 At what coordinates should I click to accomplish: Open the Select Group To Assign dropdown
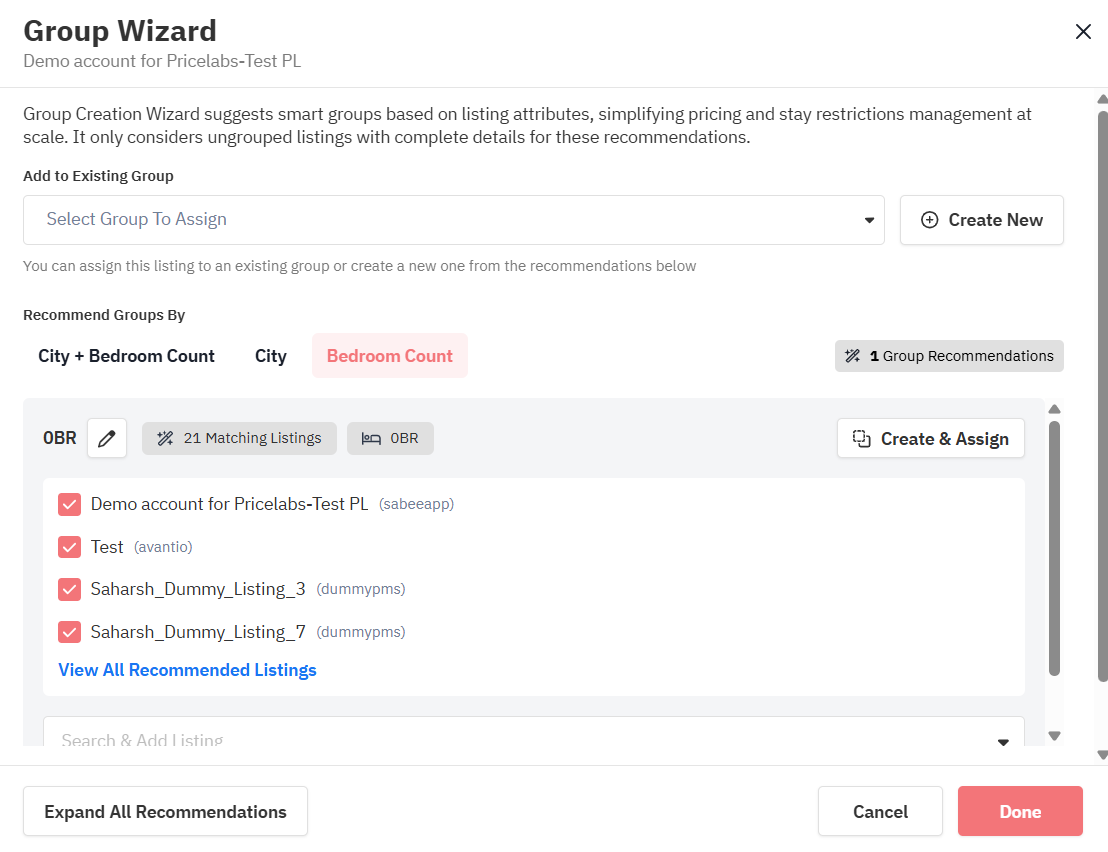(453, 220)
